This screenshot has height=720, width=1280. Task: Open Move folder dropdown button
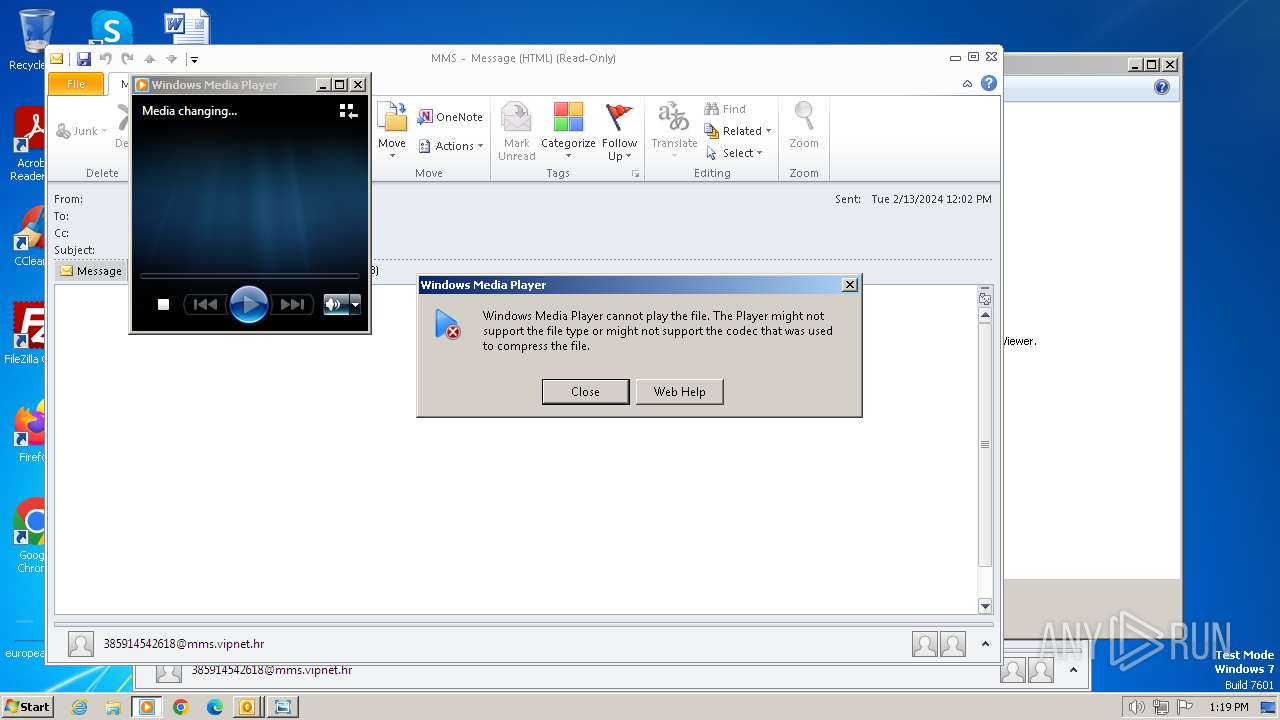[x=392, y=130]
